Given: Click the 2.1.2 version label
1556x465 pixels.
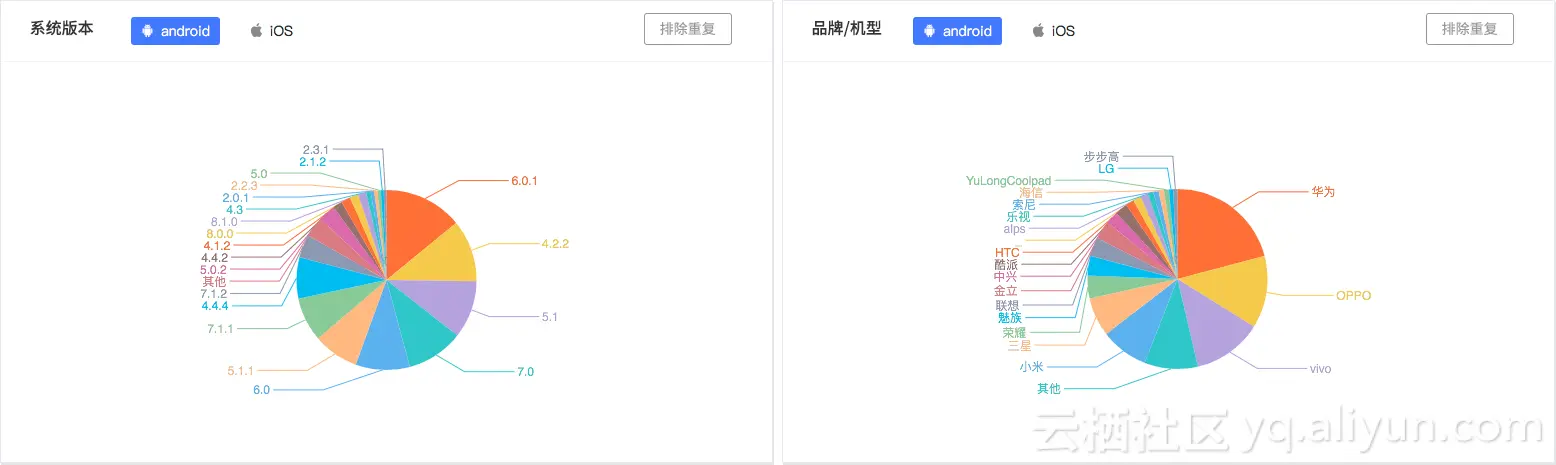Looking at the screenshot, I should coord(312,161).
